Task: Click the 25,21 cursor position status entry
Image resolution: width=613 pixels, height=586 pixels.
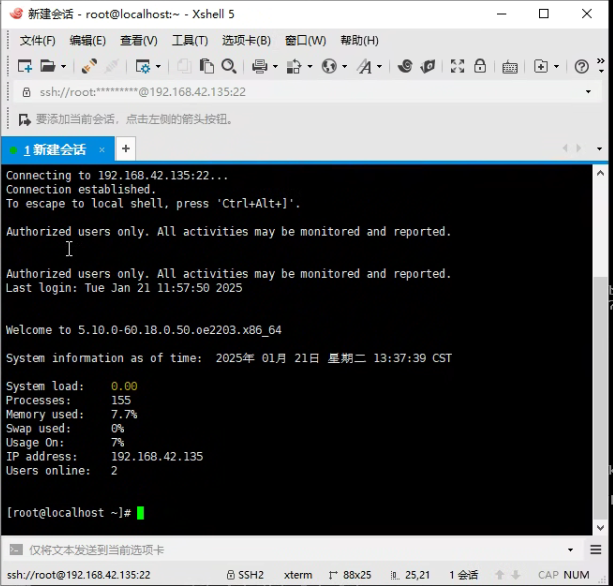Action: (410, 575)
